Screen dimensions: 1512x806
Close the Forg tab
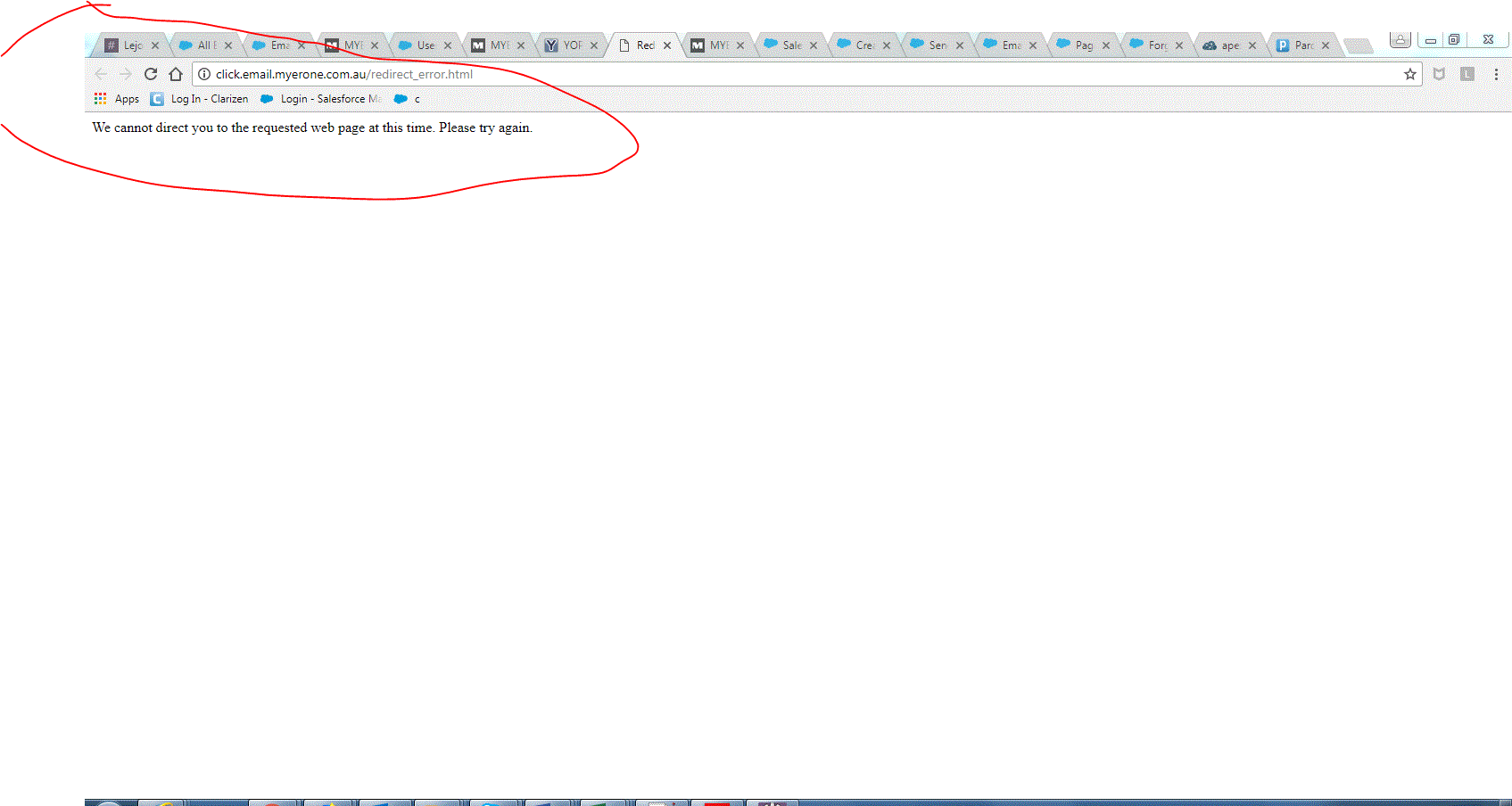click(1179, 45)
